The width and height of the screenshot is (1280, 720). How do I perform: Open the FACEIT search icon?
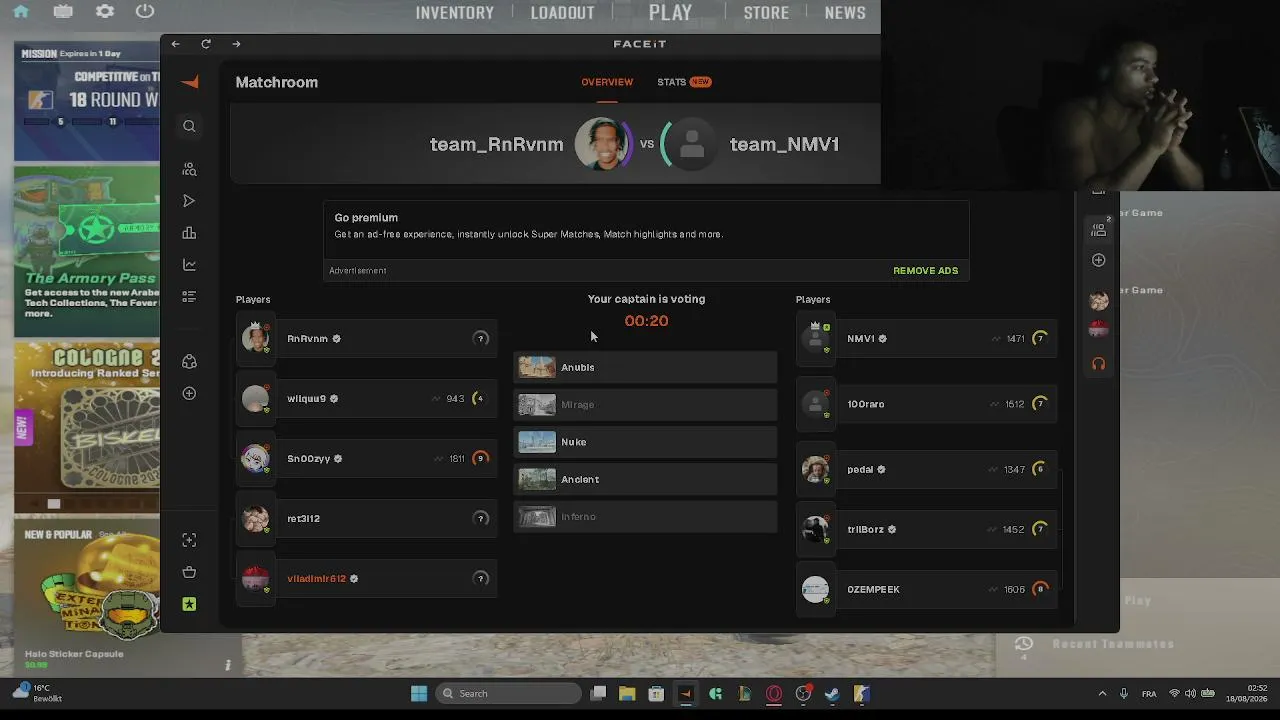189,126
